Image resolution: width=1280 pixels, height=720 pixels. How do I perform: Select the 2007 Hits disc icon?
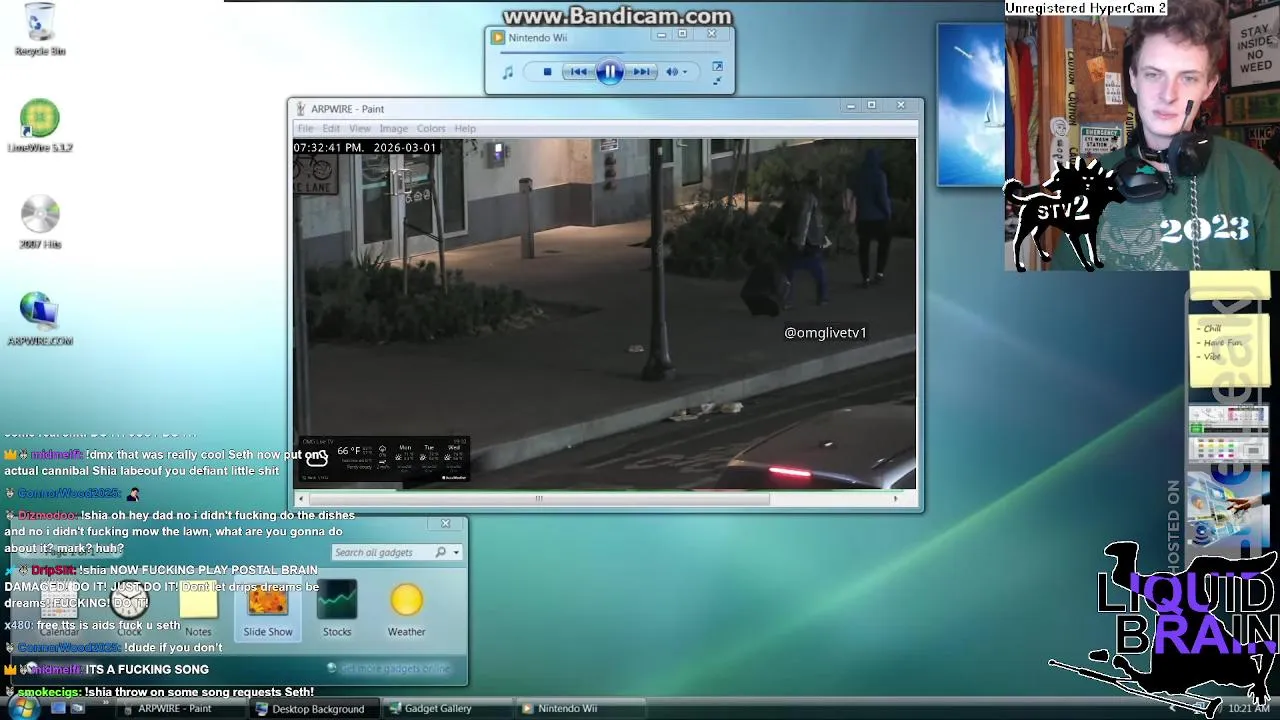40,222
